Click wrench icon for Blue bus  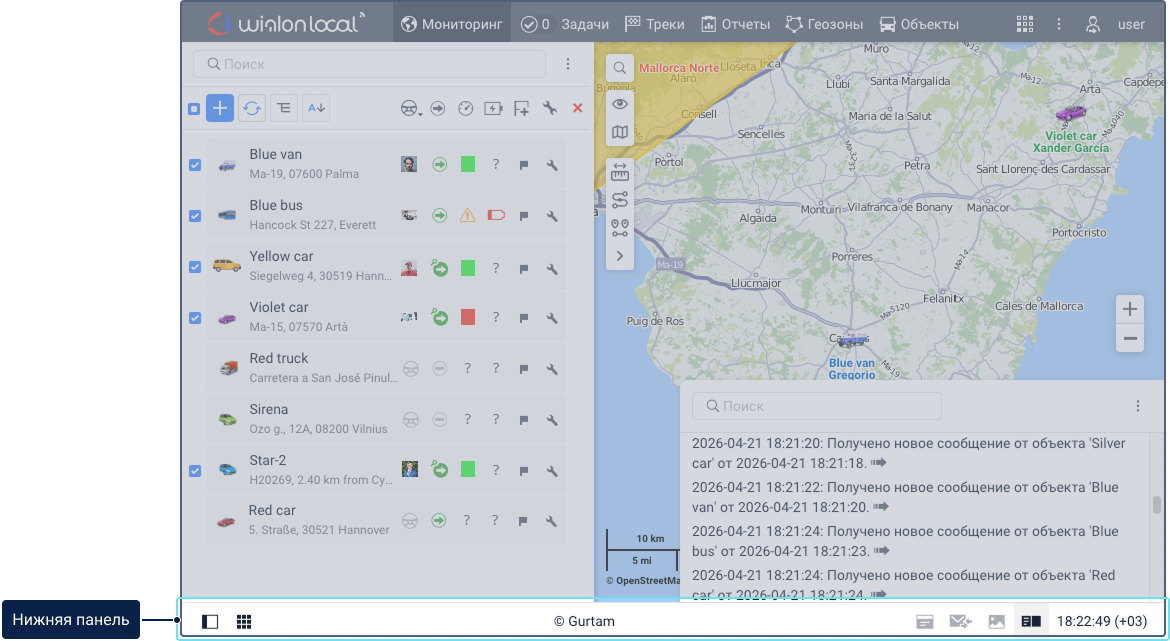551,215
